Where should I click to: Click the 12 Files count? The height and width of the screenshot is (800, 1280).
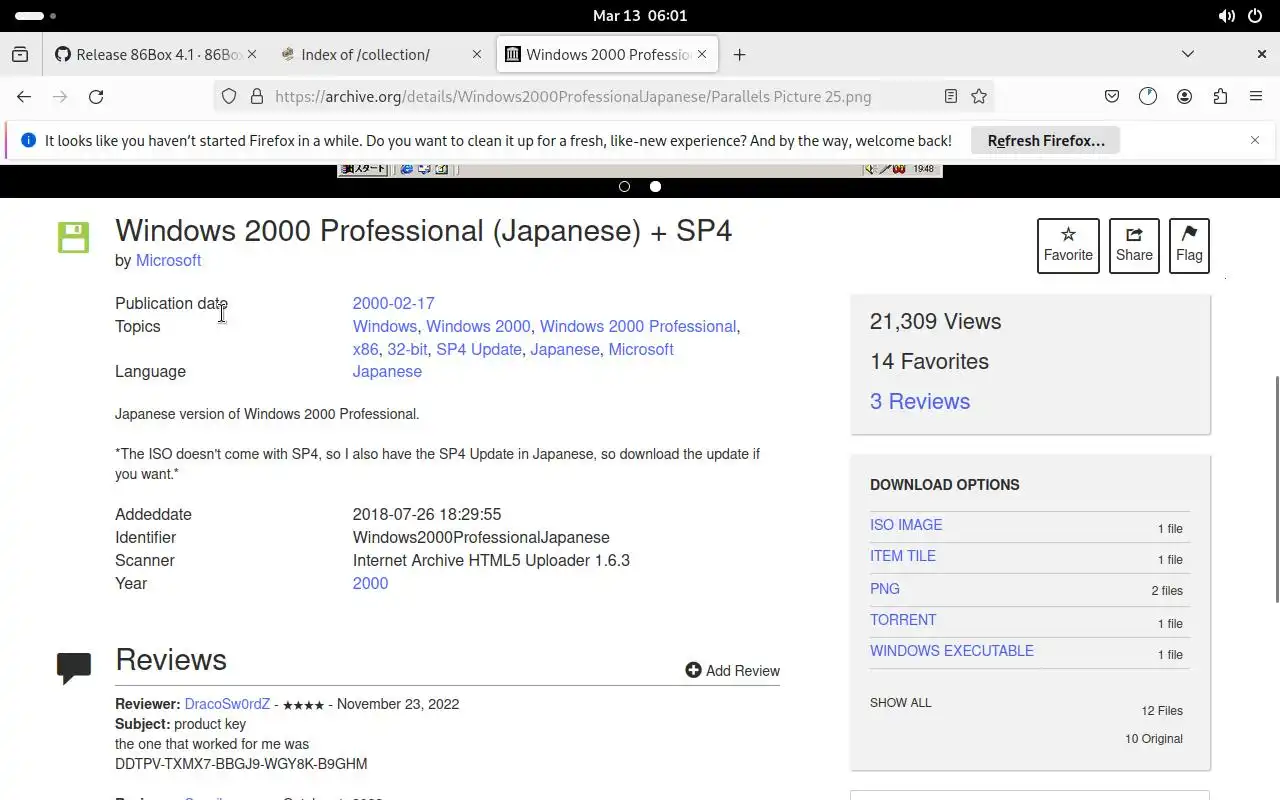click(1162, 711)
